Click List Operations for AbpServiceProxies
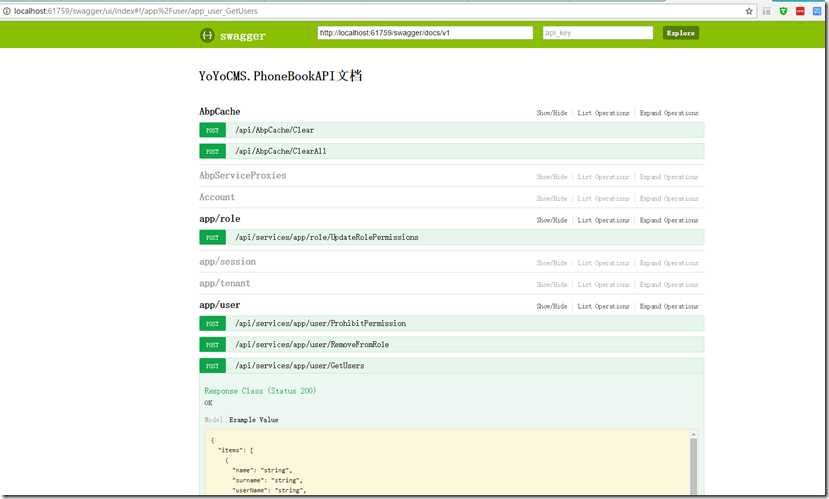The image size is (829, 499). (603, 177)
